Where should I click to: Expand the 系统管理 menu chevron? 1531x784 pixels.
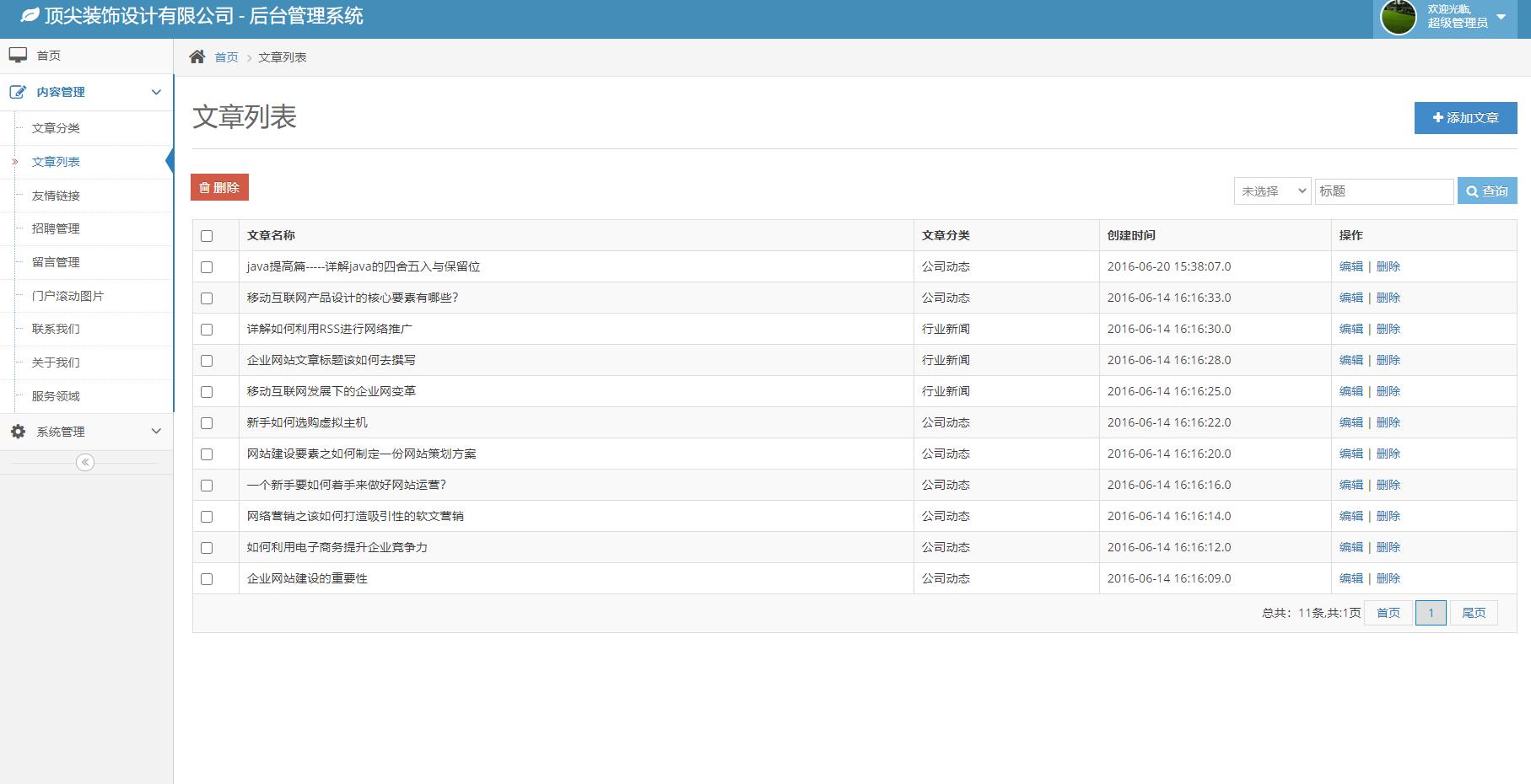point(156,432)
